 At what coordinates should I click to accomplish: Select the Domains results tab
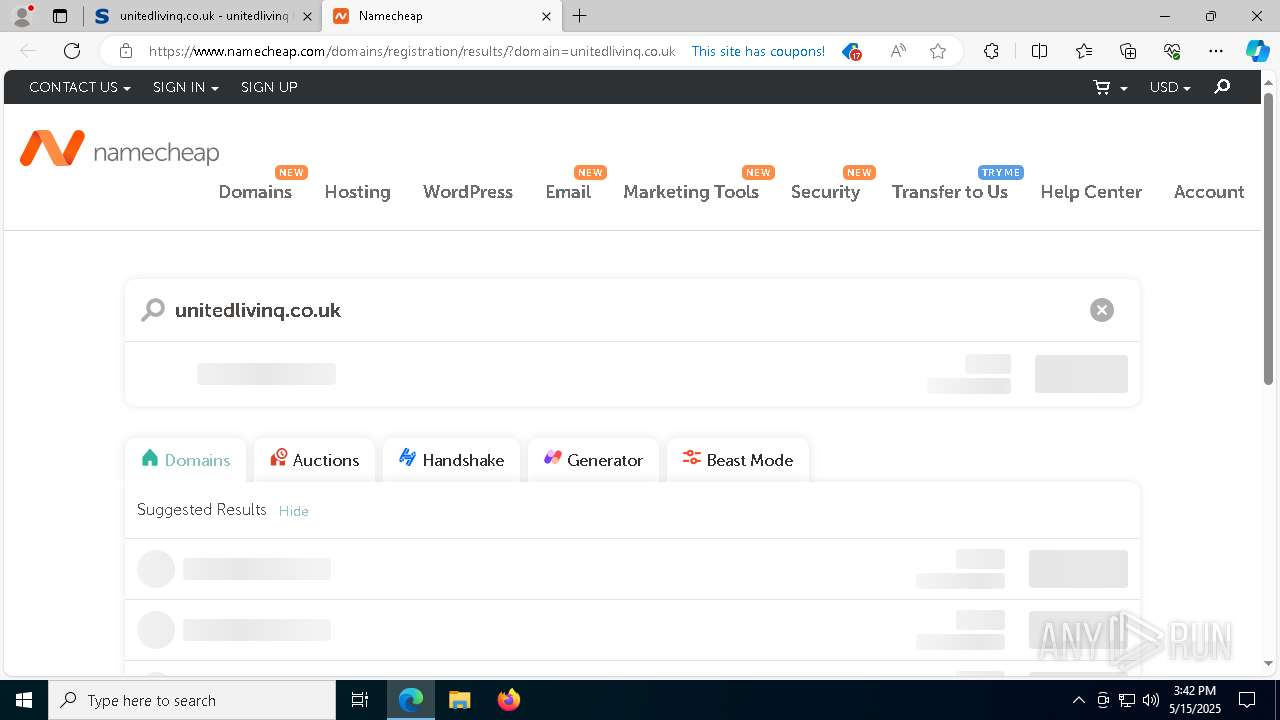pyautogui.click(x=186, y=460)
